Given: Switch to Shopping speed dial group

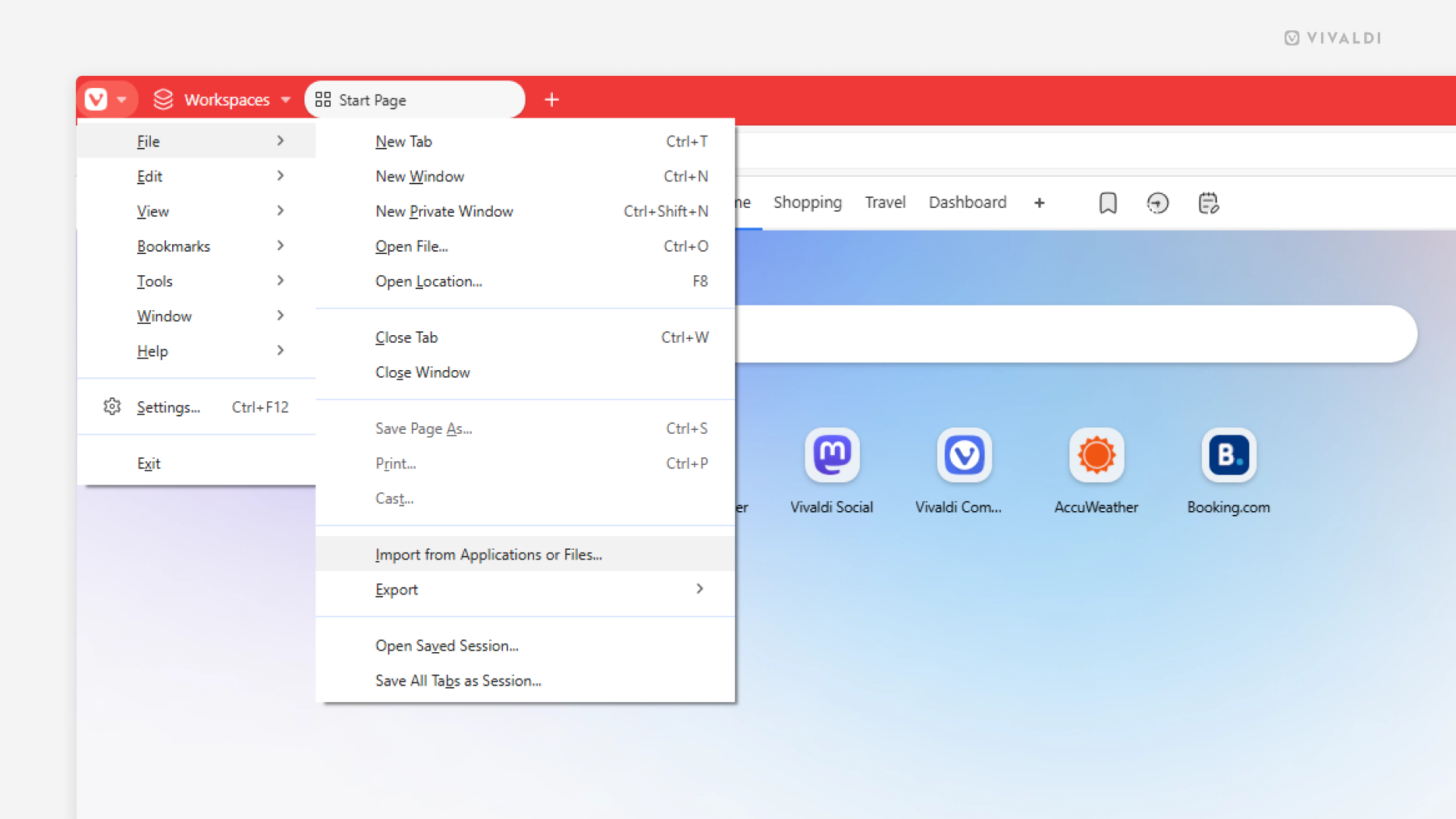Looking at the screenshot, I should [808, 202].
